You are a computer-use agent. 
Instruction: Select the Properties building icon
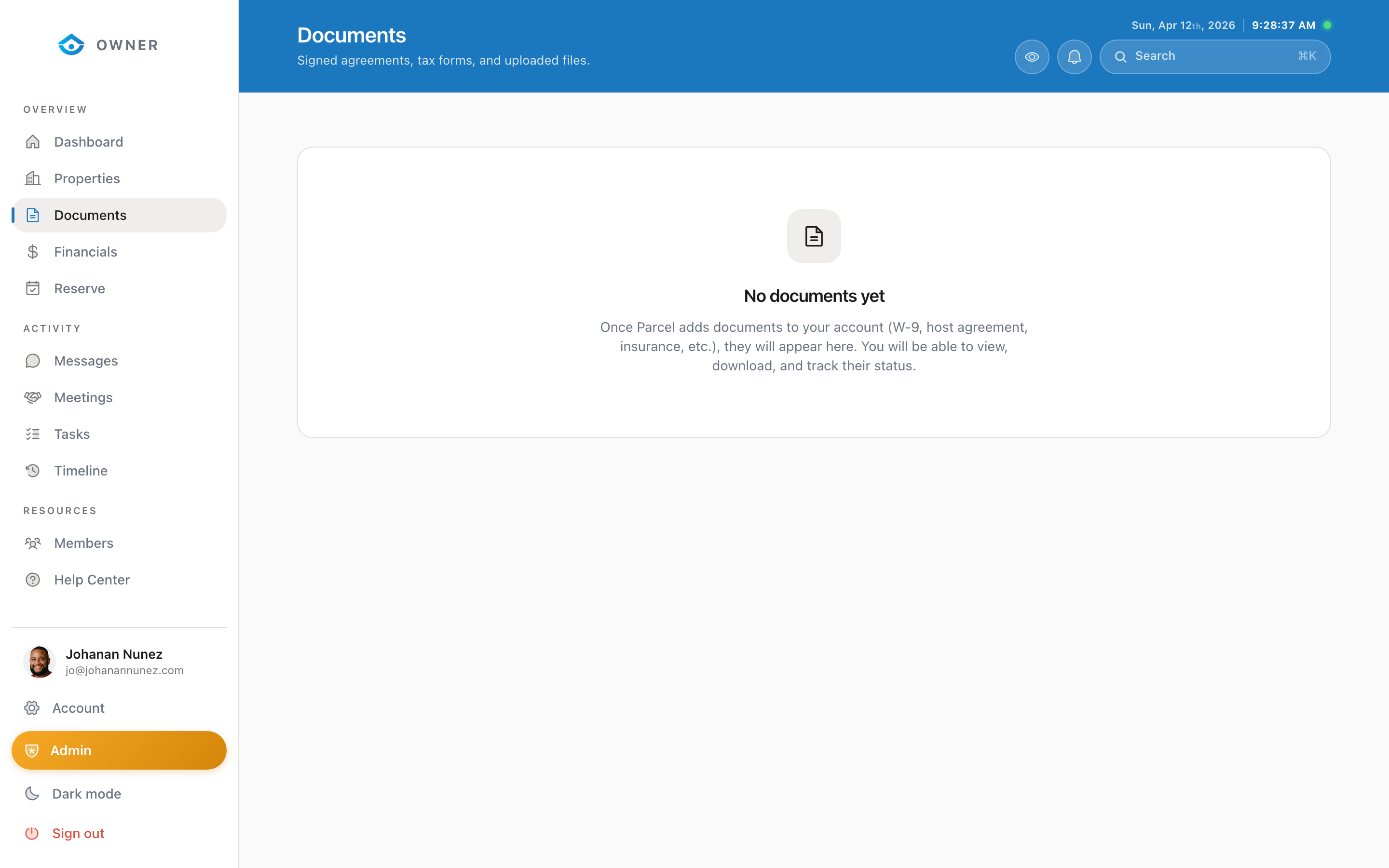pyautogui.click(x=33, y=178)
